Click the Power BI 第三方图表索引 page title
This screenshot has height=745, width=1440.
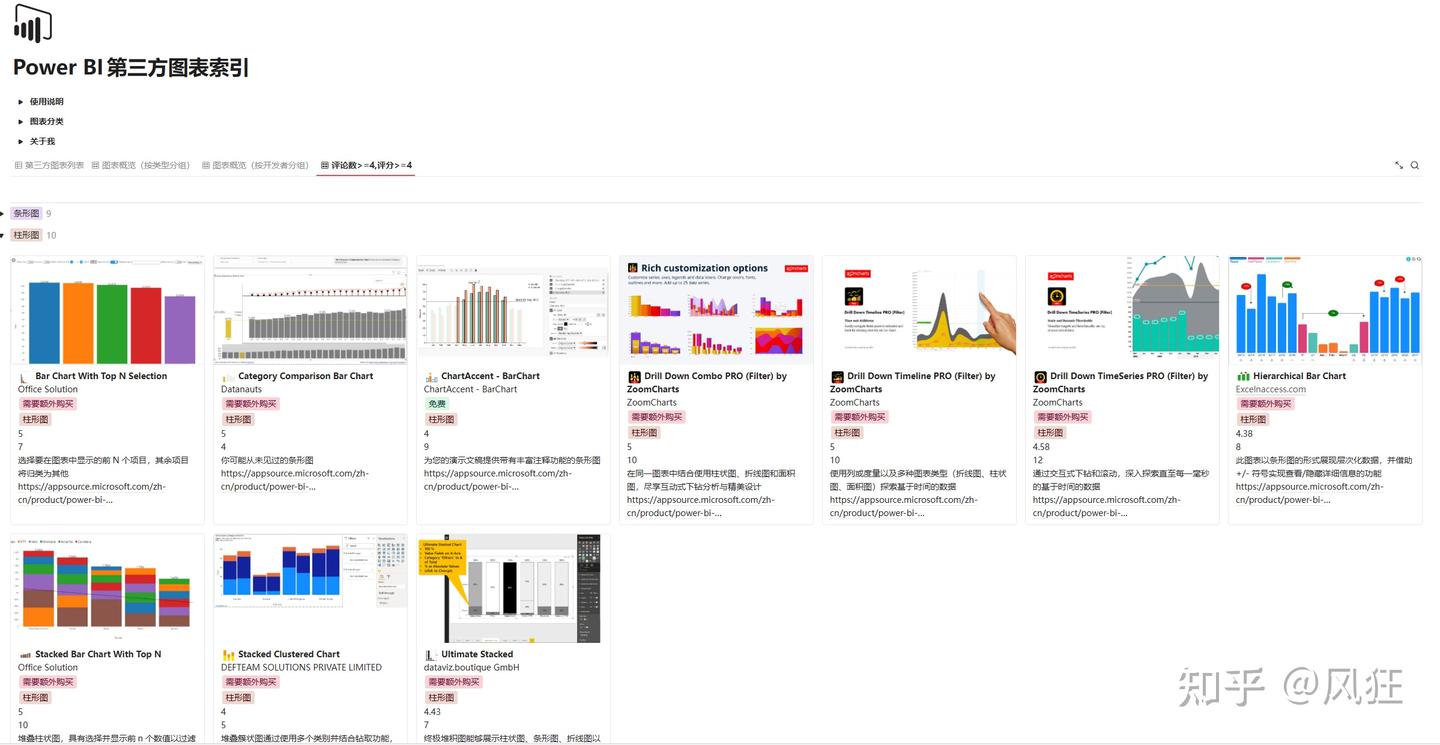click(131, 68)
